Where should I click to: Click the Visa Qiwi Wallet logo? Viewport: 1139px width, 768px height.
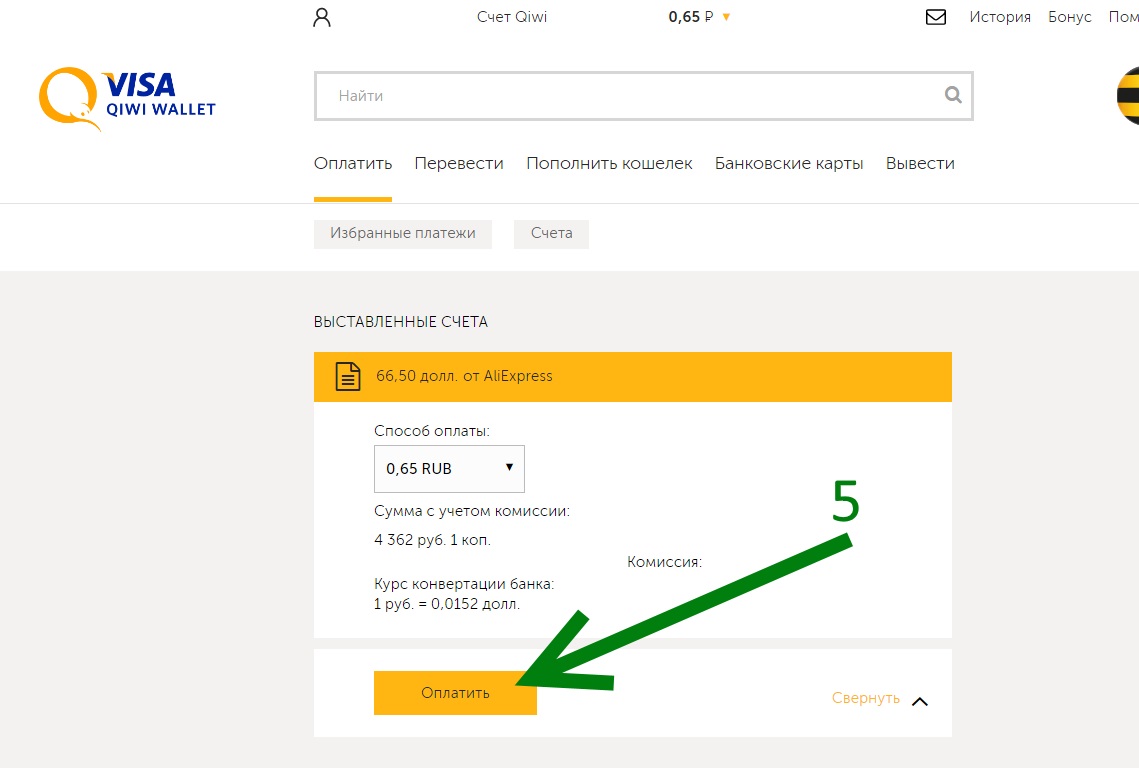point(127,98)
